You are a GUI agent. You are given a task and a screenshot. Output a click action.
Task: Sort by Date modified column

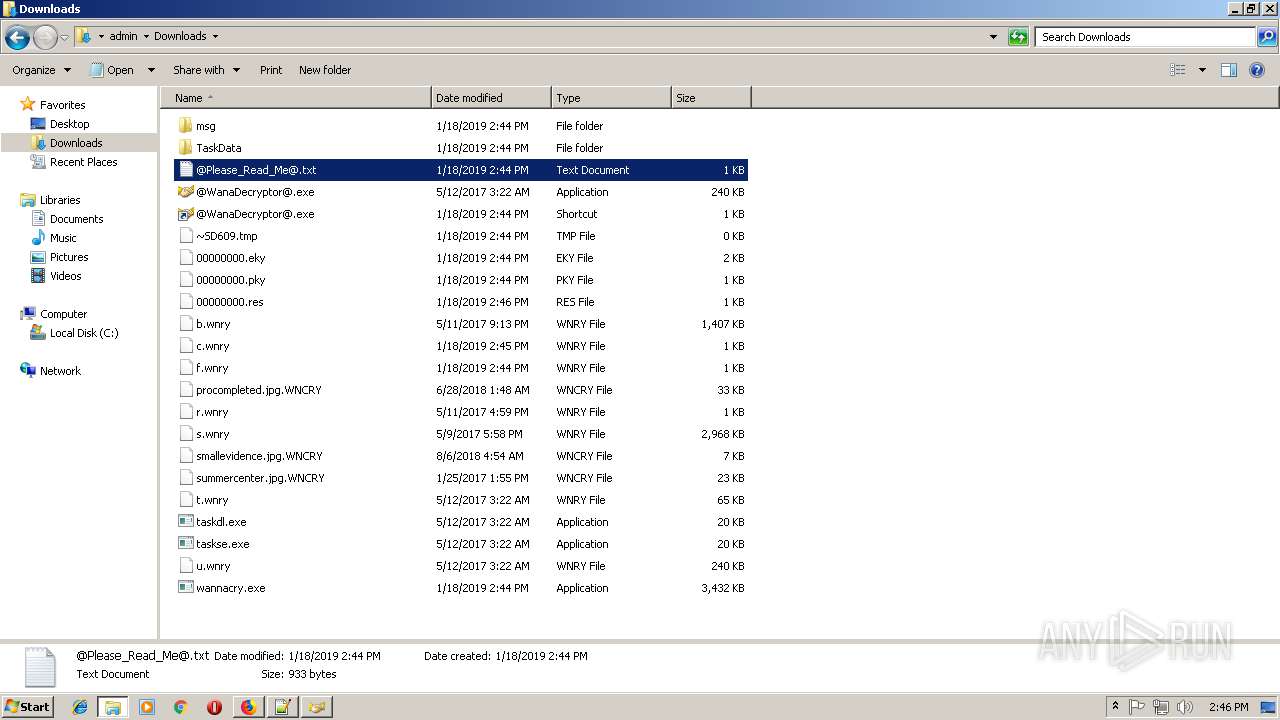pos(491,98)
